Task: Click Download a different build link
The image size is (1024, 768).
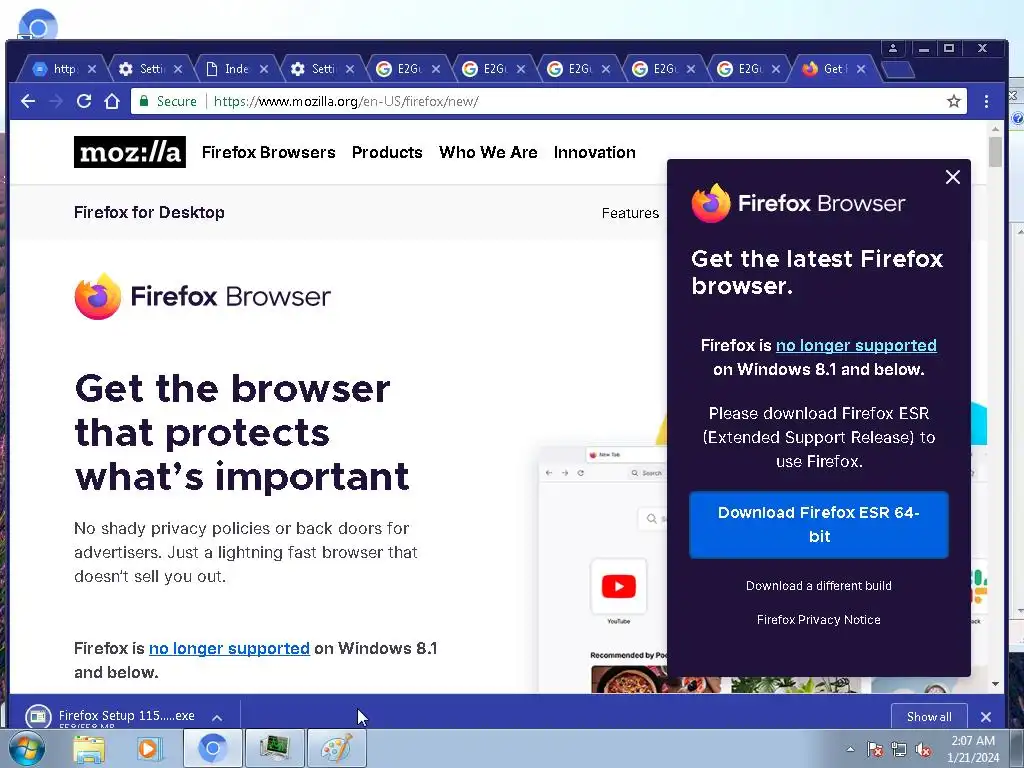Action: tap(819, 586)
